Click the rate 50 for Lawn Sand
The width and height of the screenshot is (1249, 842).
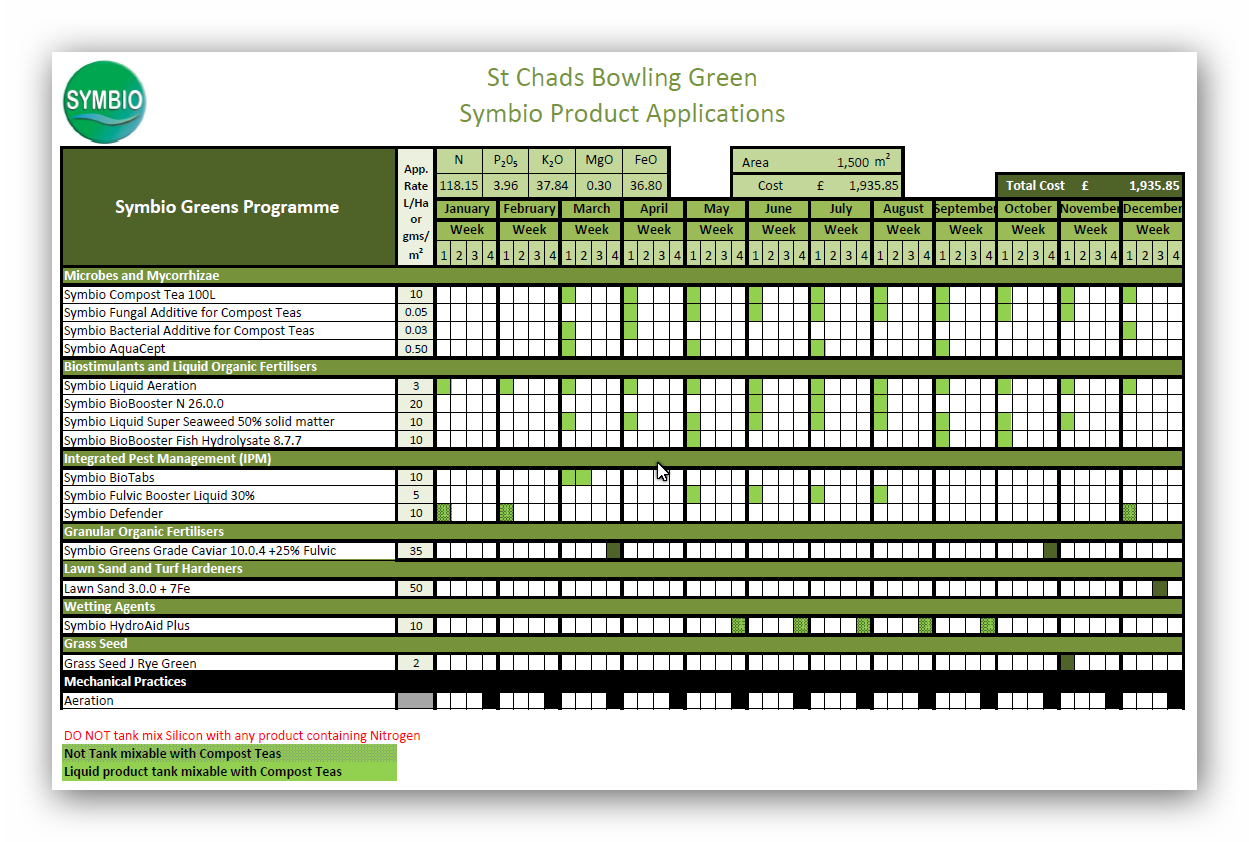click(416, 589)
